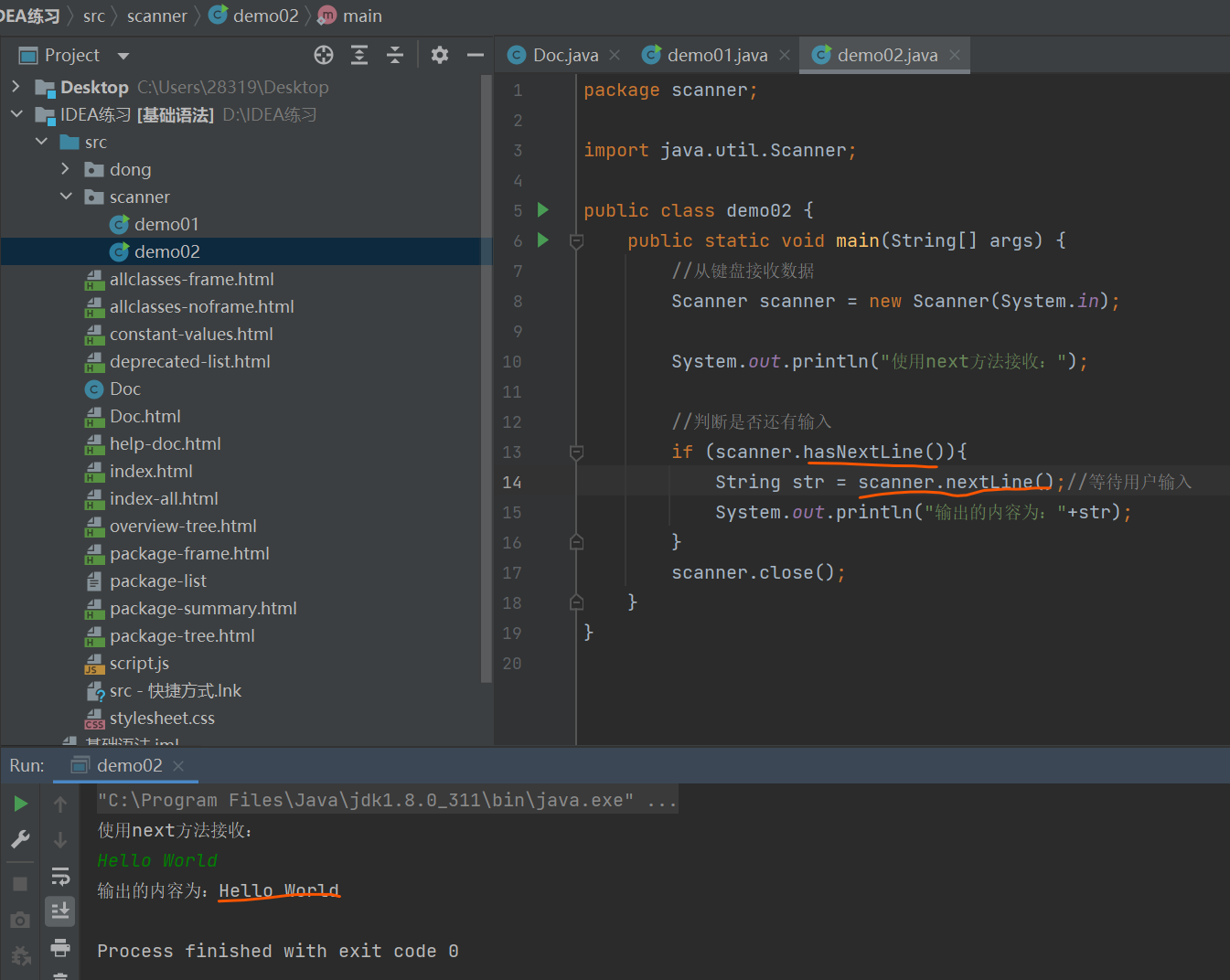This screenshot has height=980, width=1230.
Task: Click the run gutter arrow beside main method
Action: pos(543,240)
